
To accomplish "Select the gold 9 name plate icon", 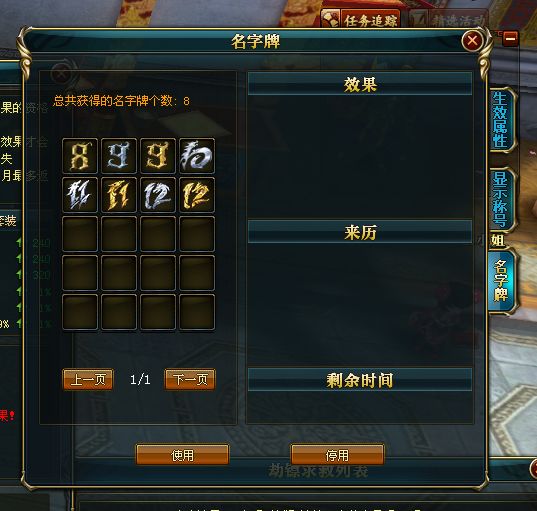I will [x=158, y=156].
